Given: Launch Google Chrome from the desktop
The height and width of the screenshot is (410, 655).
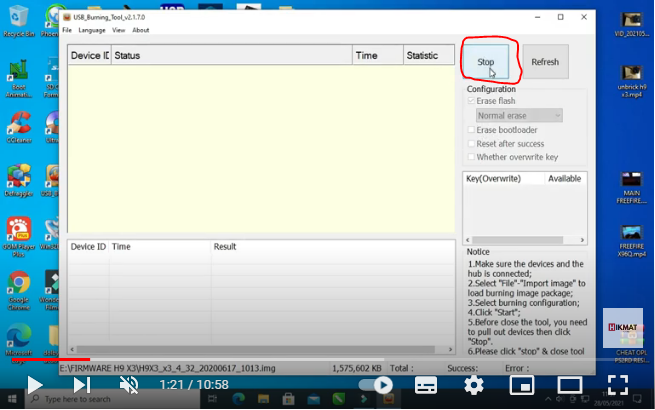Looking at the screenshot, I should [x=19, y=290].
